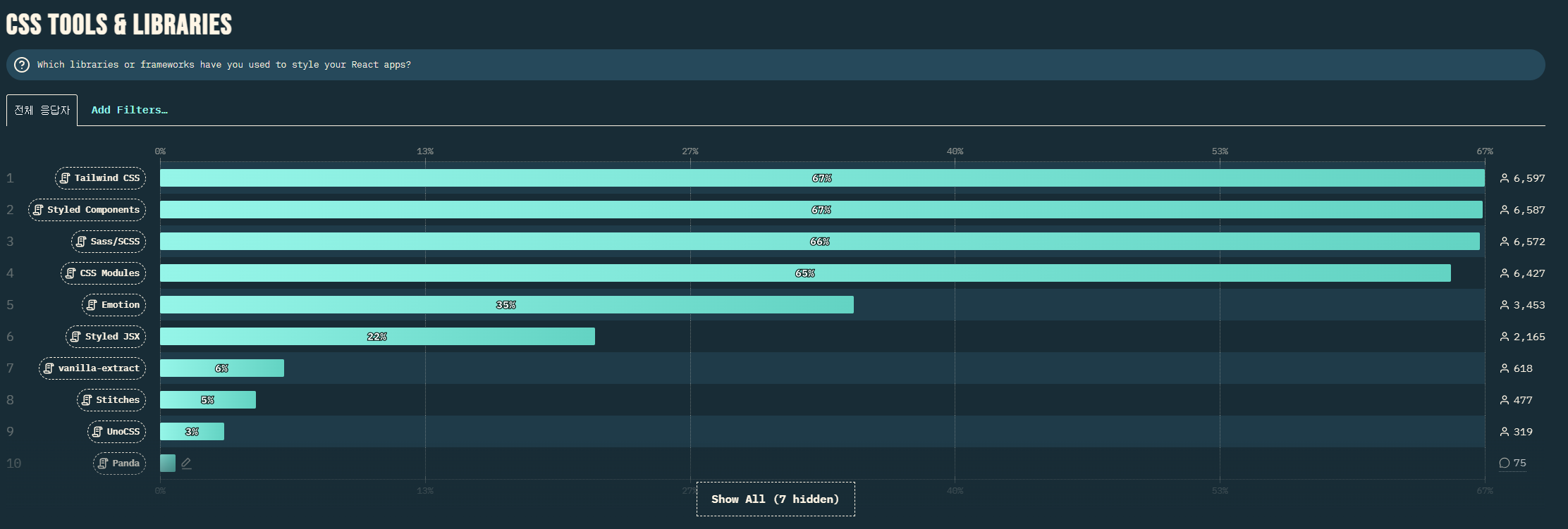
Task: Click the Tailwind CSS library icon
Action: tap(65, 178)
